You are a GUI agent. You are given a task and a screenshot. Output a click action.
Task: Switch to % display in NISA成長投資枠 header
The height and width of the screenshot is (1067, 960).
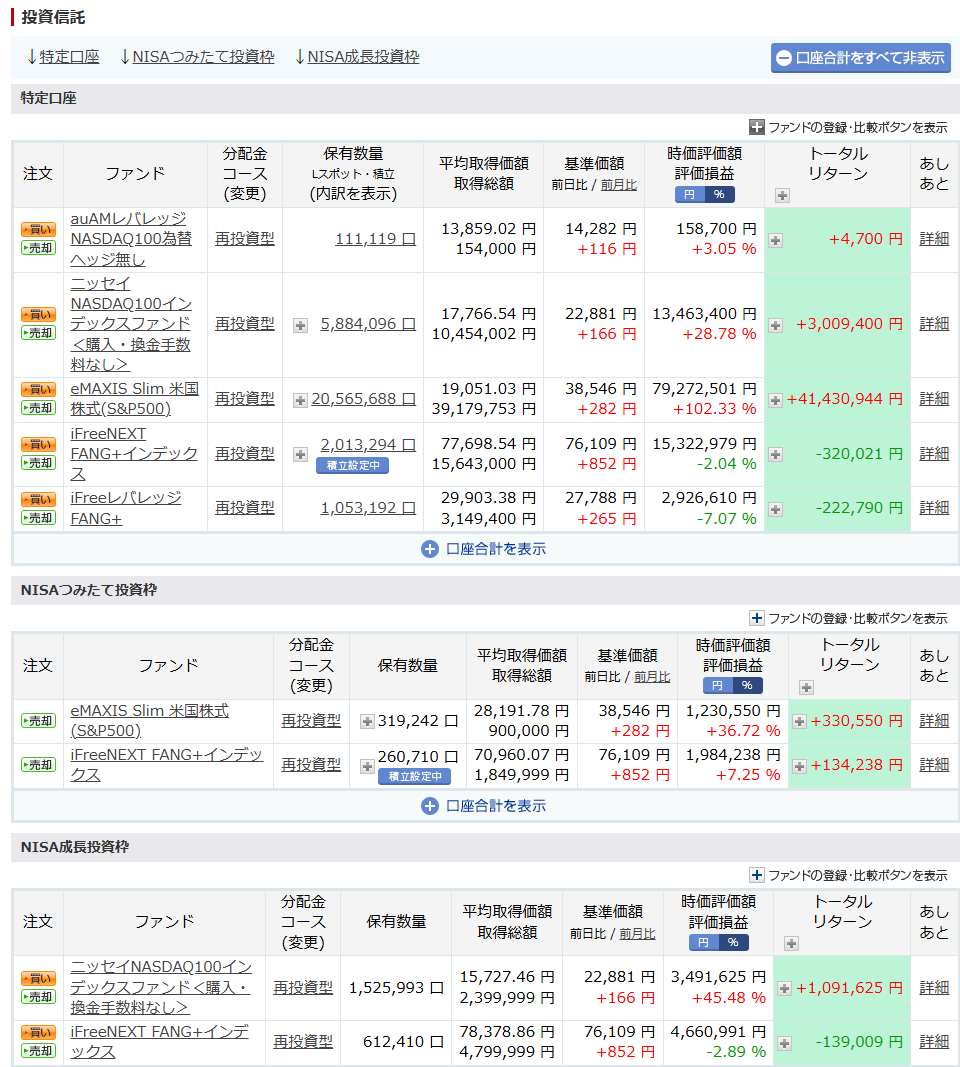click(x=733, y=943)
